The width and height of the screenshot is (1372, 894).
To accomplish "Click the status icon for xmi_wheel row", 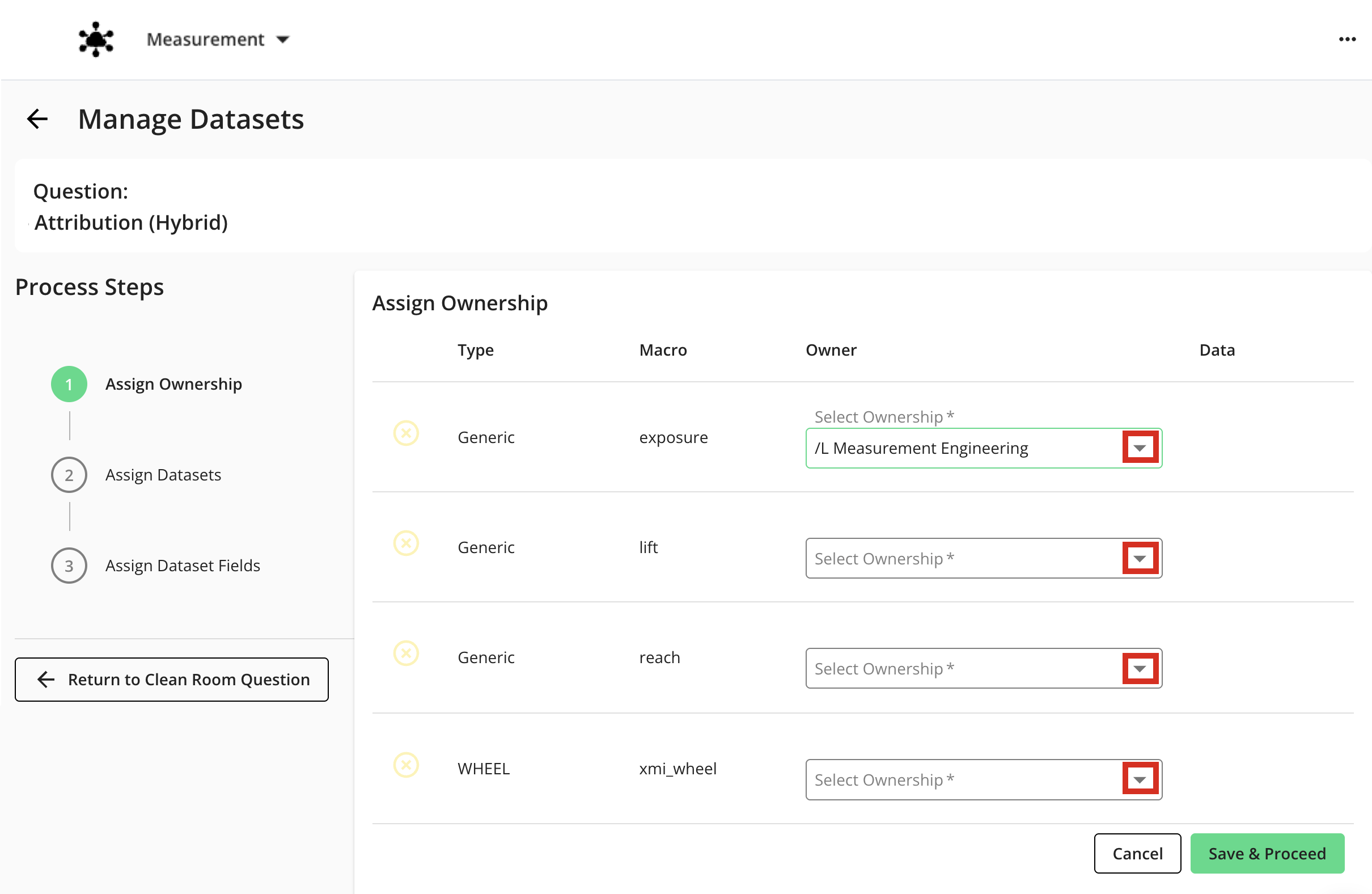I will [406, 765].
